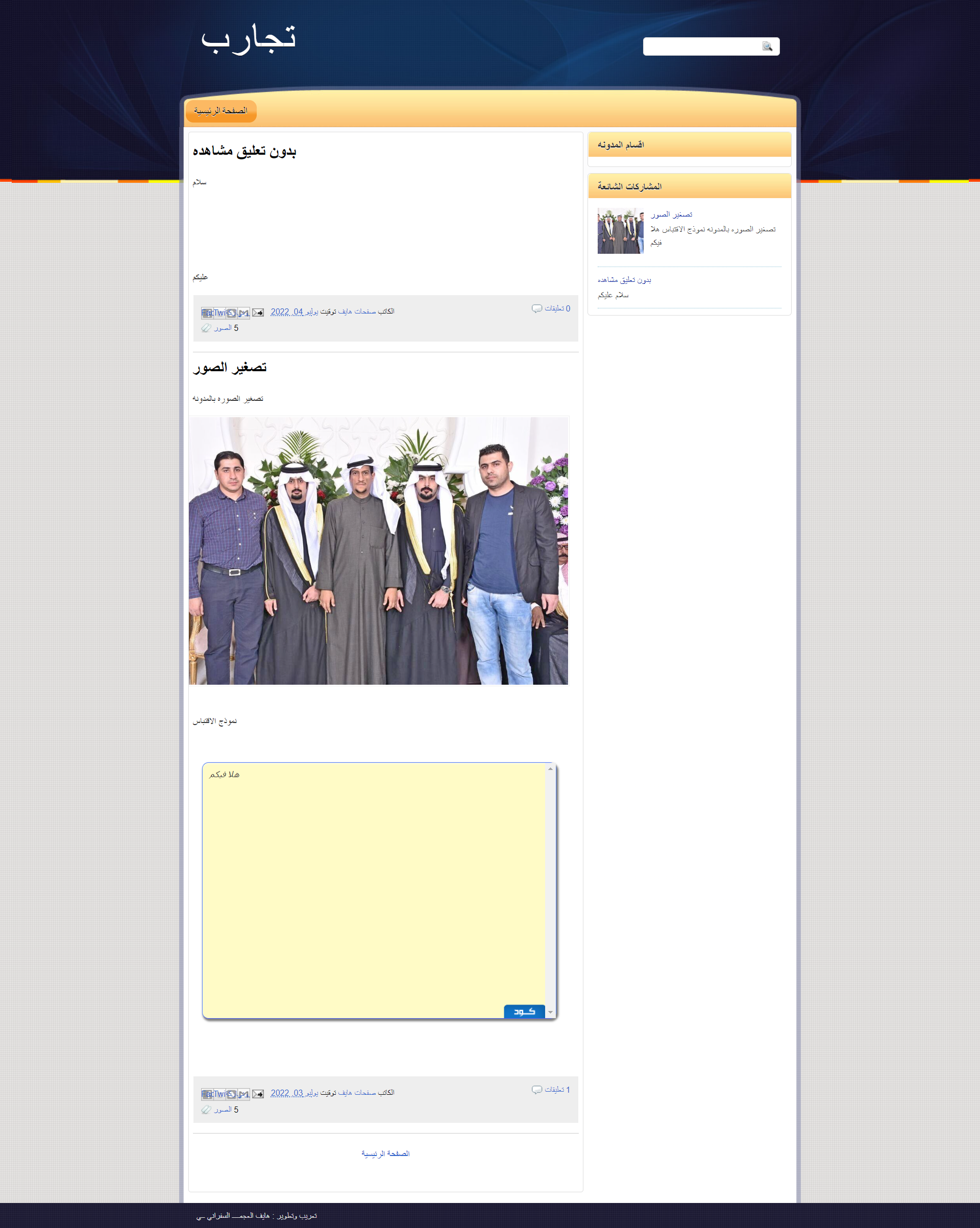Open the الصفحة الرئيسية tab in navigation bar
Image resolution: width=980 pixels, height=1228 pixels.
(x=220, y=111)
